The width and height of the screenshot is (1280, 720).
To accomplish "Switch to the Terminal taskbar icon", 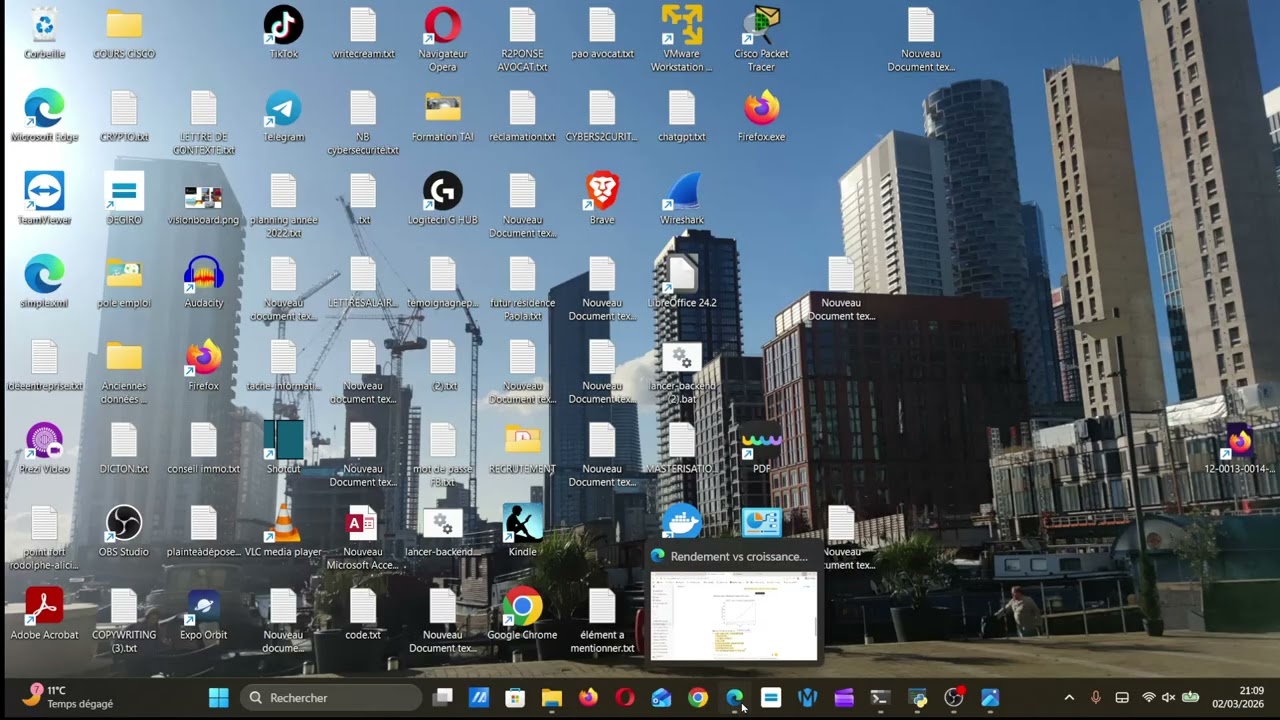I will (880, 698).
